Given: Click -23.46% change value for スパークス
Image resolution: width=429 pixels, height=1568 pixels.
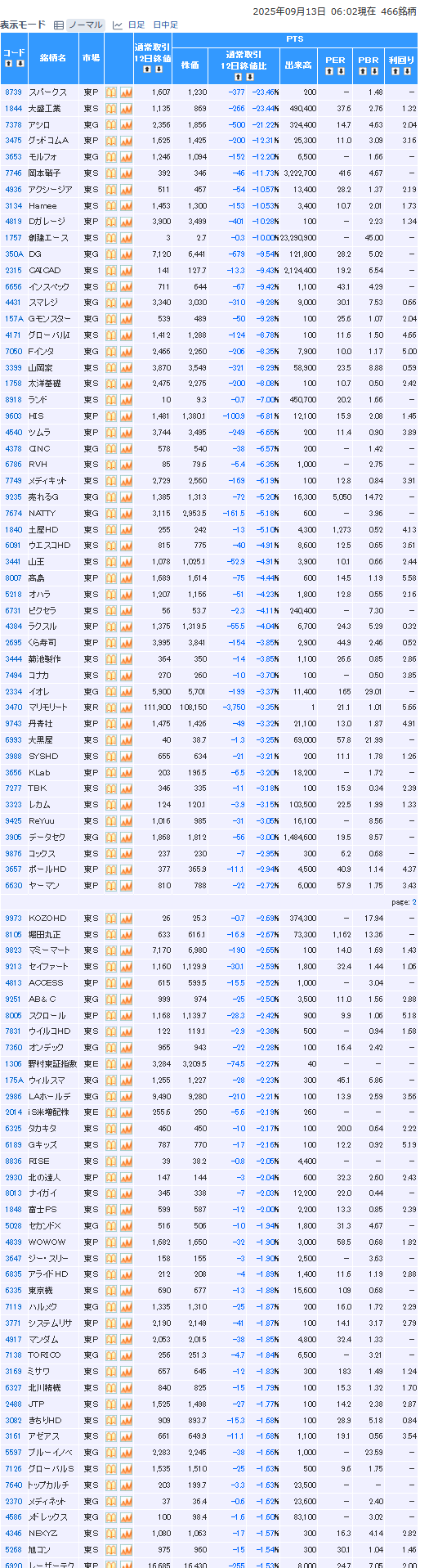Looking at the screenshot, I should 266,92.
